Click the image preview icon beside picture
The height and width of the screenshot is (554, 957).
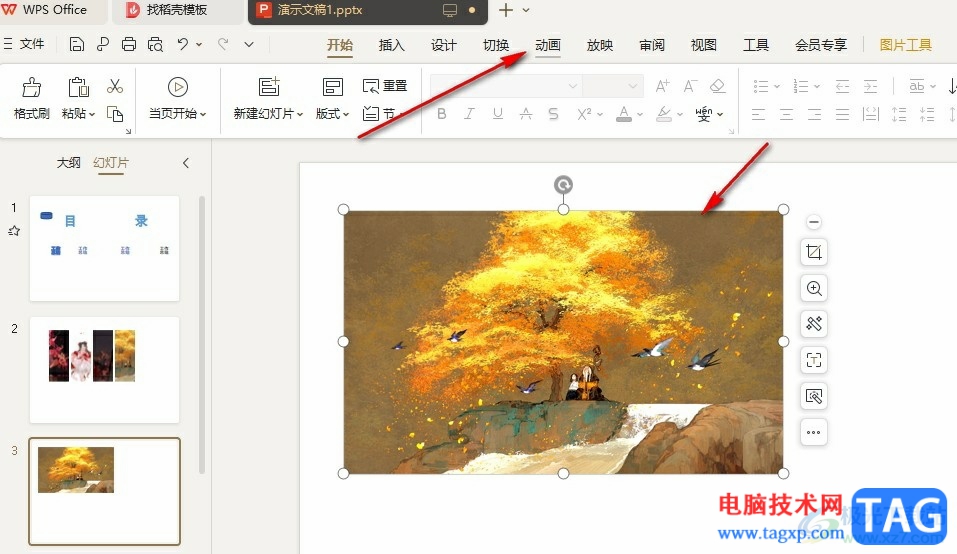point(814,397)
